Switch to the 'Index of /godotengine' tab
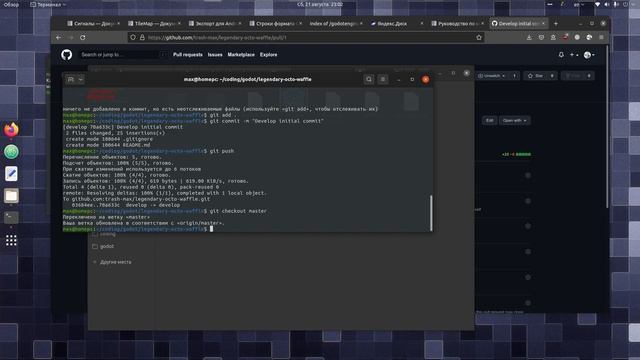Viewport: 640px width, 360px height. click(336, 24)
